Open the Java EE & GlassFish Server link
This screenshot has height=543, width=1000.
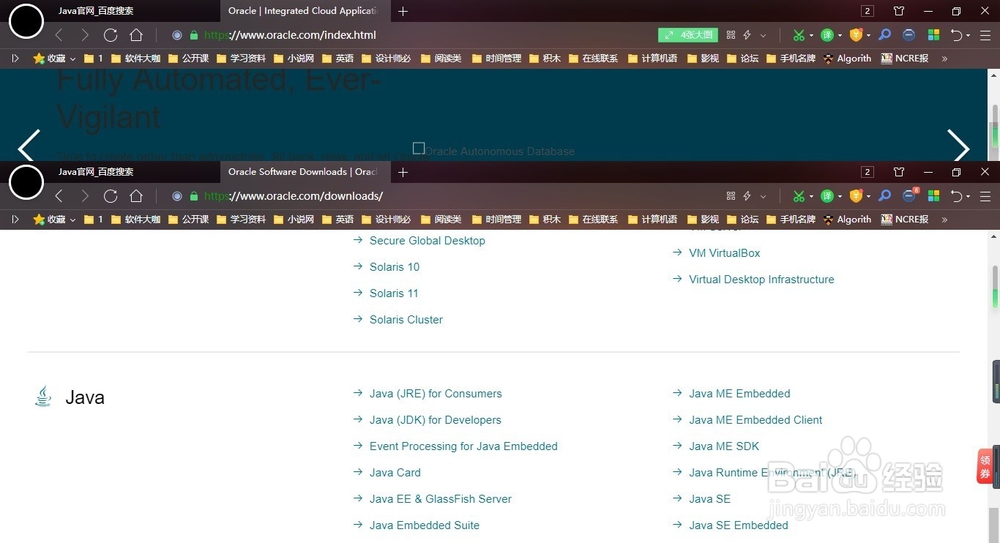pos(440,499)
